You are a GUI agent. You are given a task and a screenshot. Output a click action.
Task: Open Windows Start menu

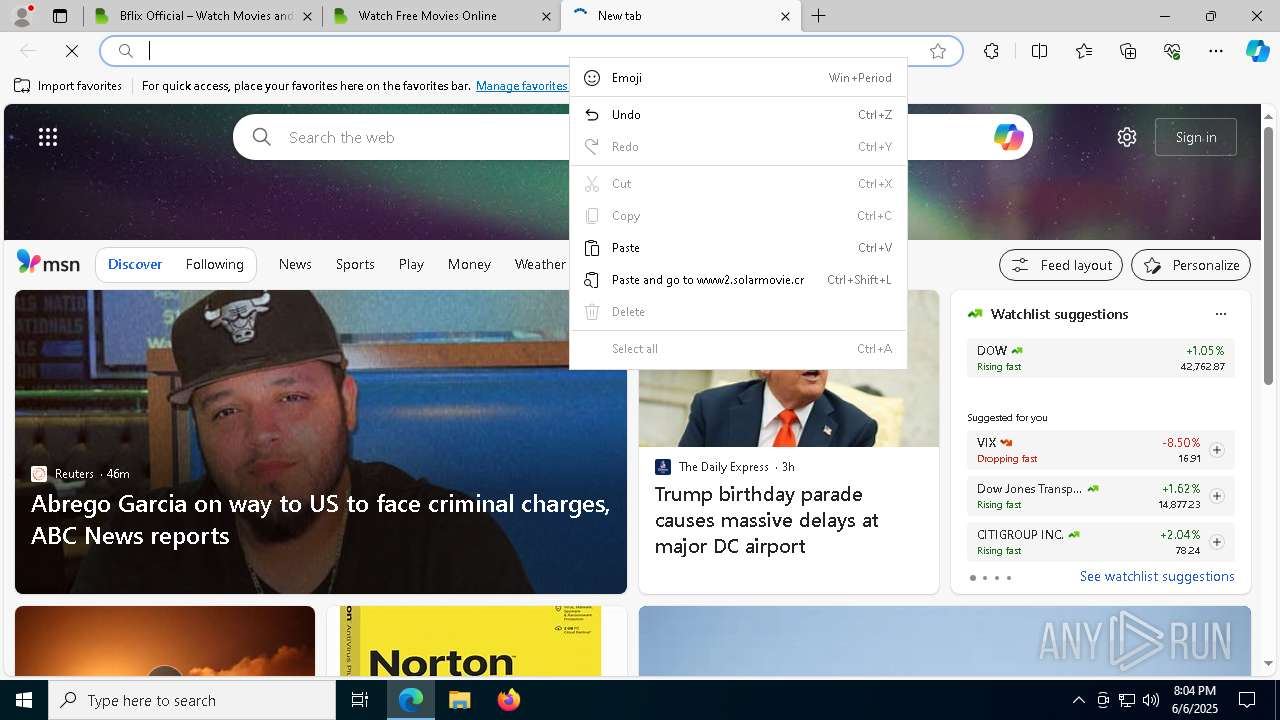pos(24,700)
